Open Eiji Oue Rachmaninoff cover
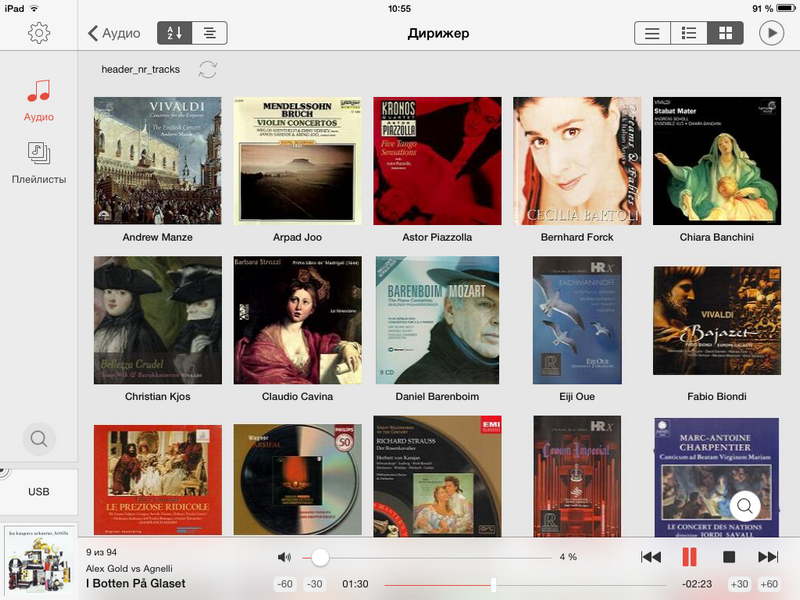 click(x=577, y=320)
